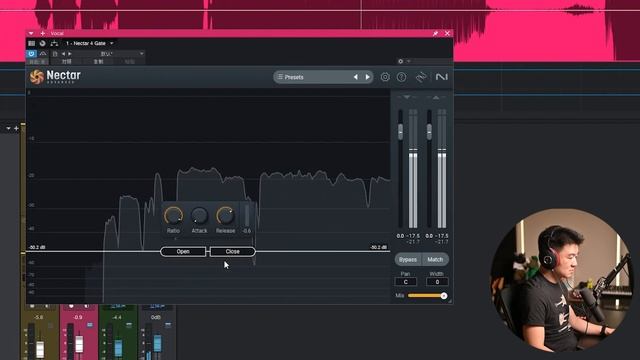Click the input gain fader handle

pos(400,131)
